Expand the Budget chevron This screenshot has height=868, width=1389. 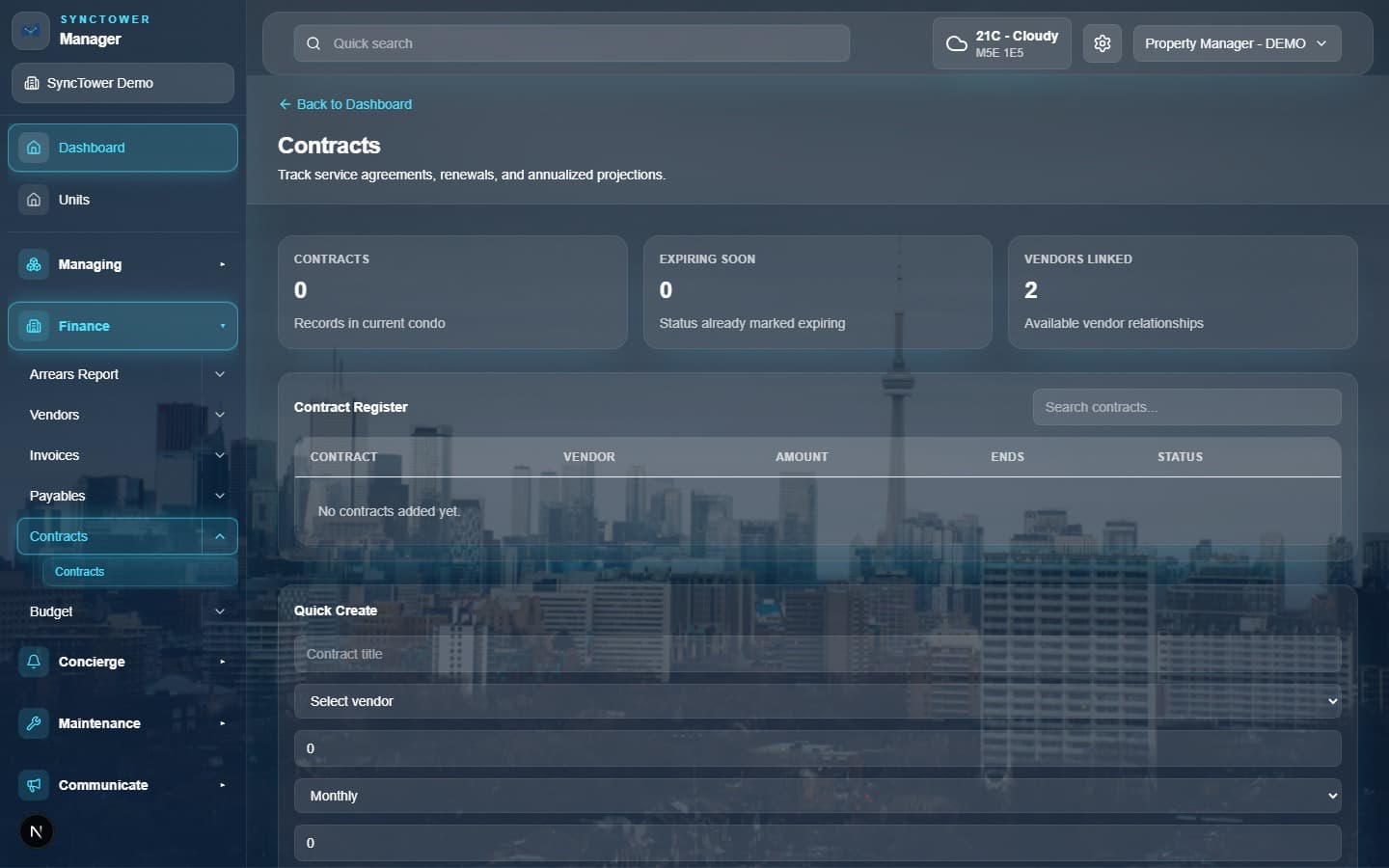[x=220, y=611]
